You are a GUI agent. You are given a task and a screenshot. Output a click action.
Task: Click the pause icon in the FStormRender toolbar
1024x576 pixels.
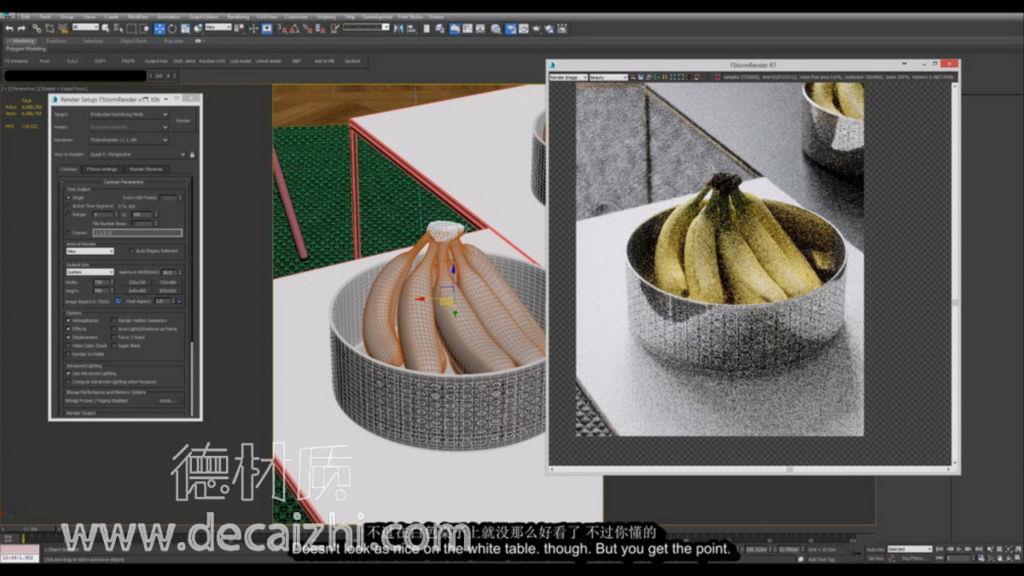click(x=665, y=77)
